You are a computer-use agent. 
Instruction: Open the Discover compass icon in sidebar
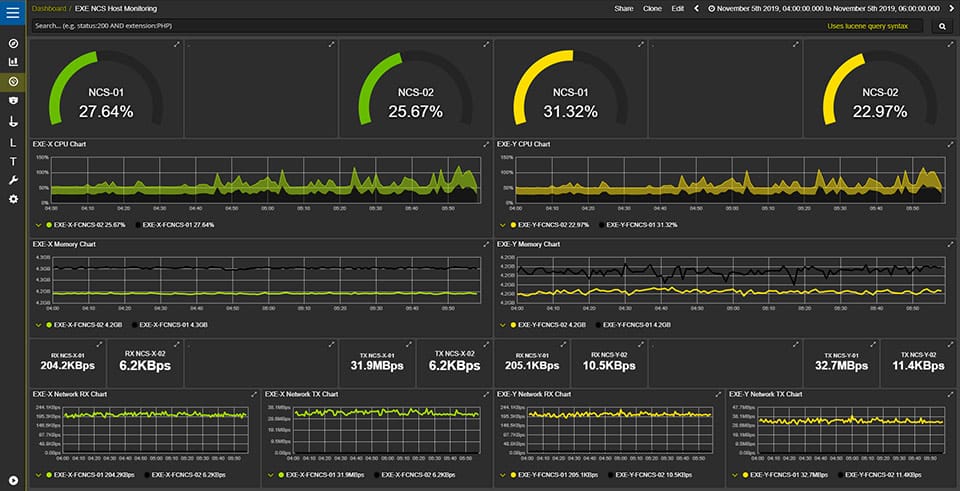coord(13,43)
